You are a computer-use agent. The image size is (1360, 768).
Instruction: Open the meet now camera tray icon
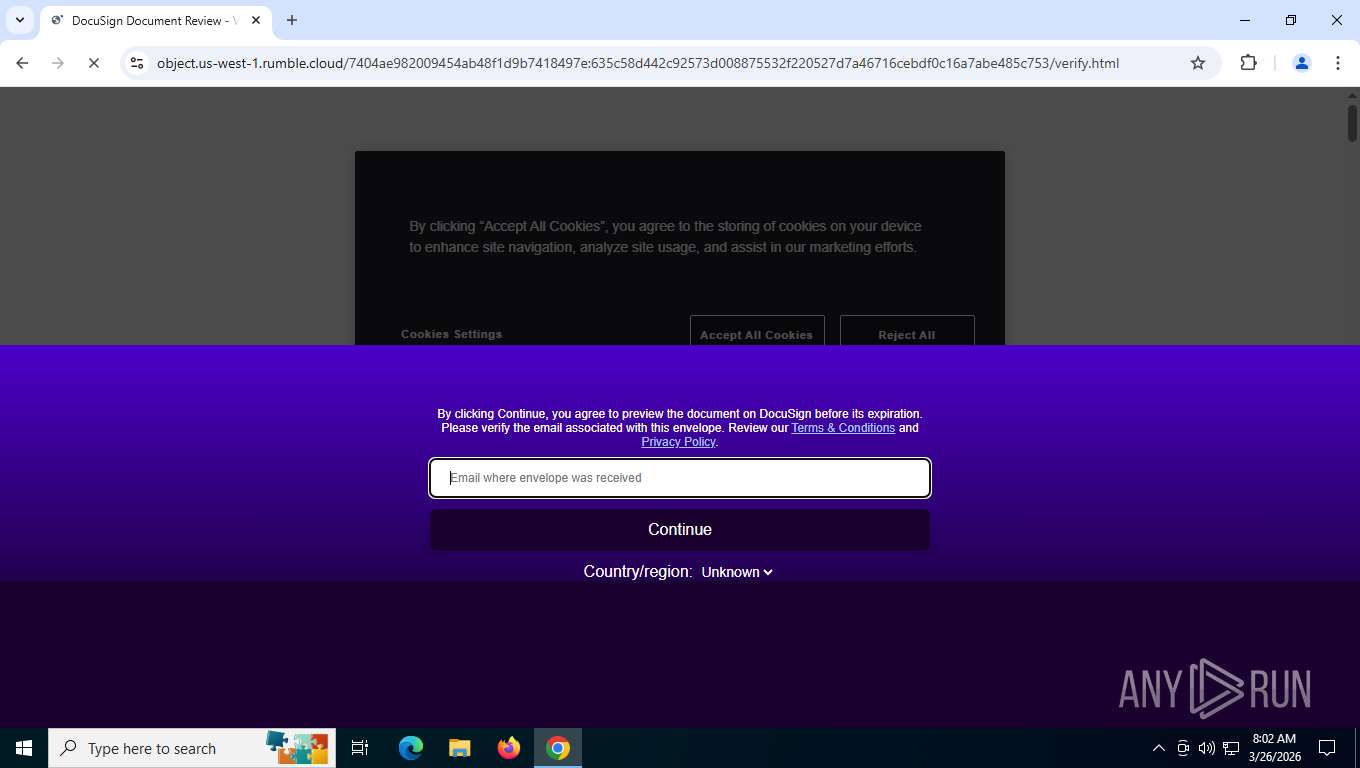tap(1183, 748)
